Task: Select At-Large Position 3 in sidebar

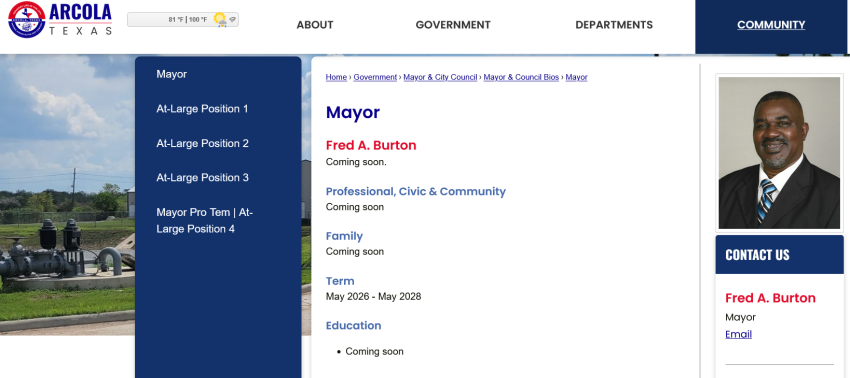Action: pos(202,178)
